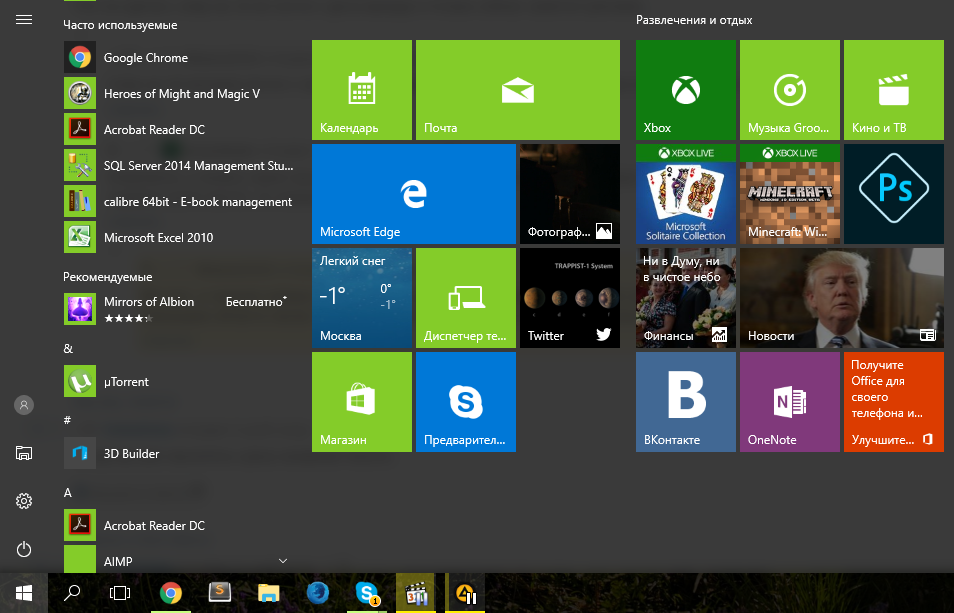Expand the AIMP folder chevron
The width and height of the screenshot is (954, 613).
click(283, 561)
